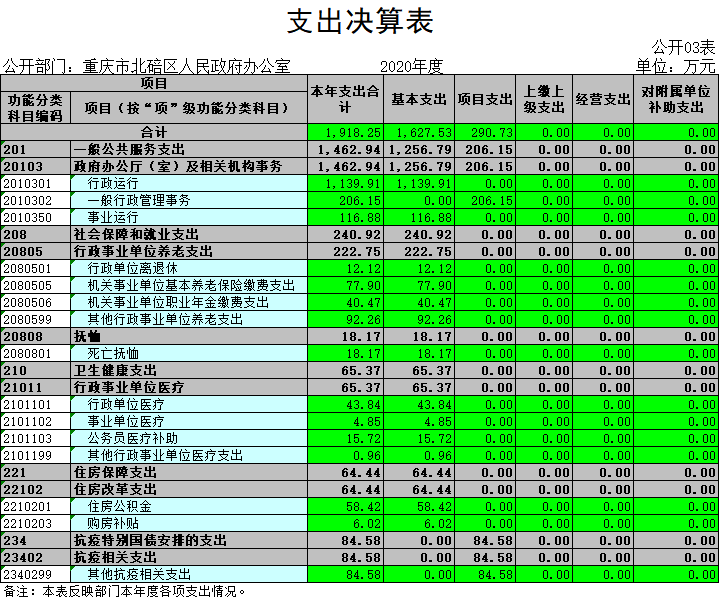The height and width of the screenshot is (600, 719).
Task: Select the code cell 208
Action: pos(35,234)
